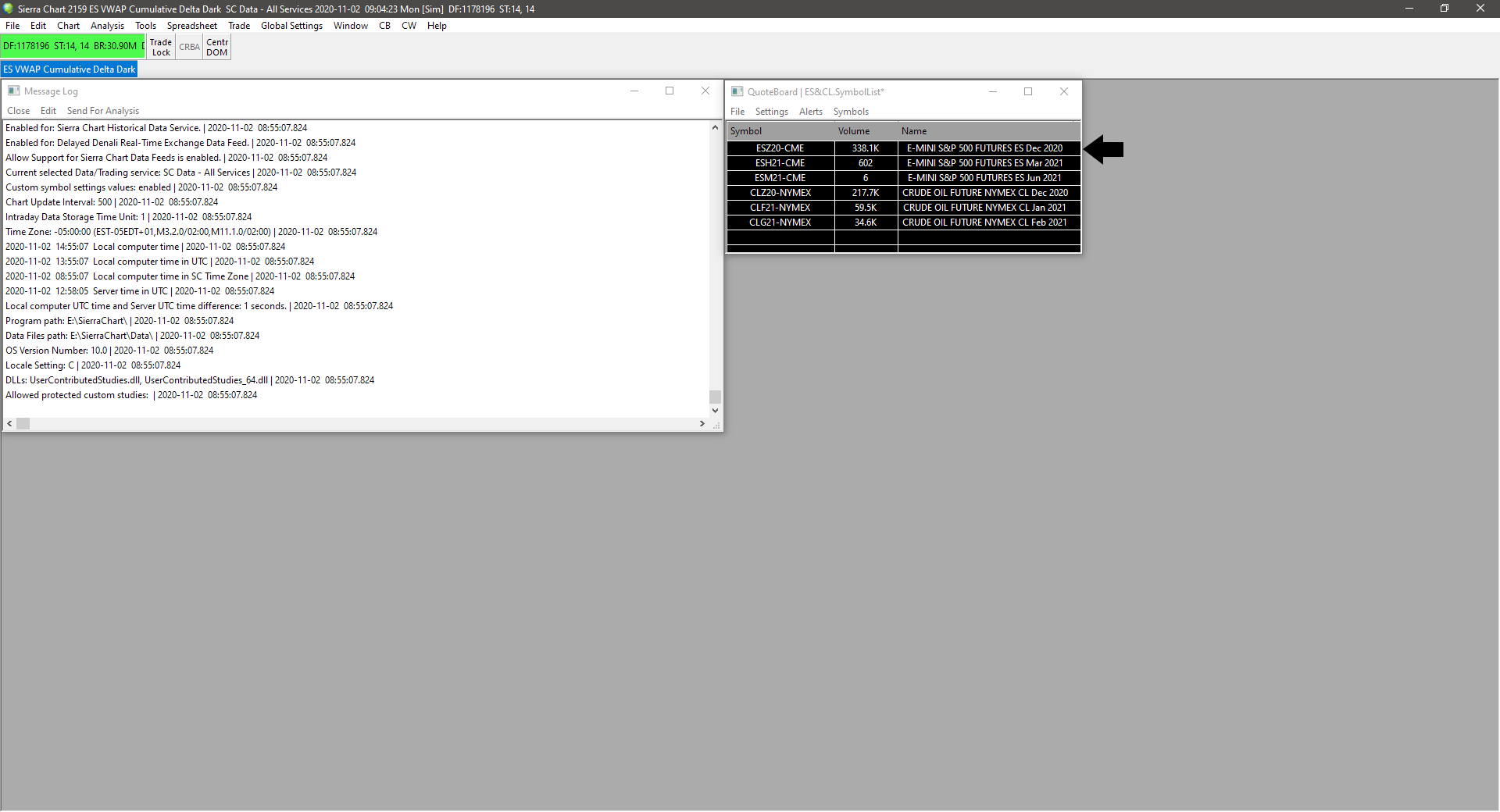
Task: Click the OS Version Number log line
Action: pos(109,351)
